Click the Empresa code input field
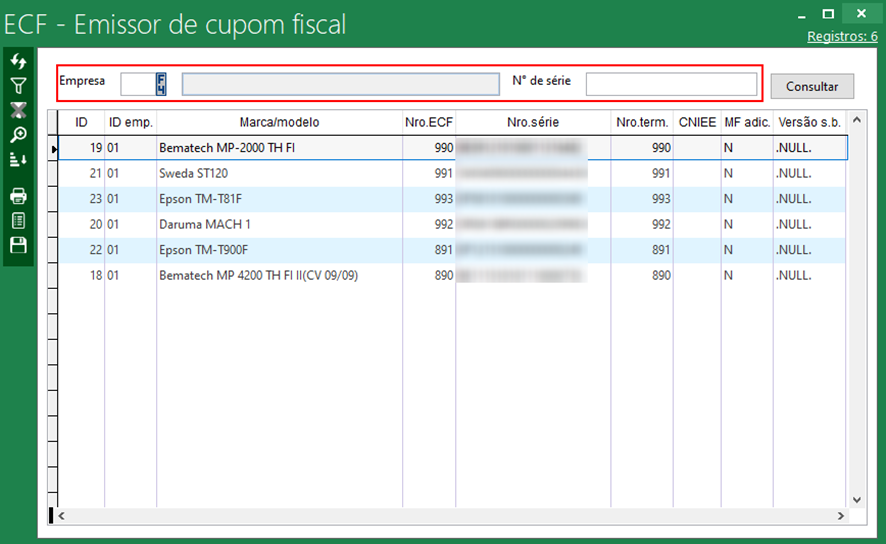This screenshot has height=544, width=886. 136,84
